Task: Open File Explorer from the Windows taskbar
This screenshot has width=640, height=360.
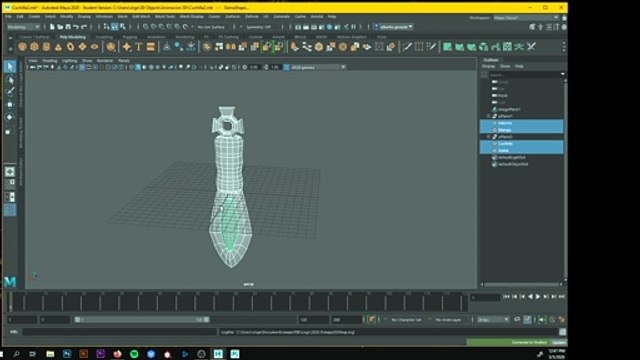Action: click(x=50, y=354)
